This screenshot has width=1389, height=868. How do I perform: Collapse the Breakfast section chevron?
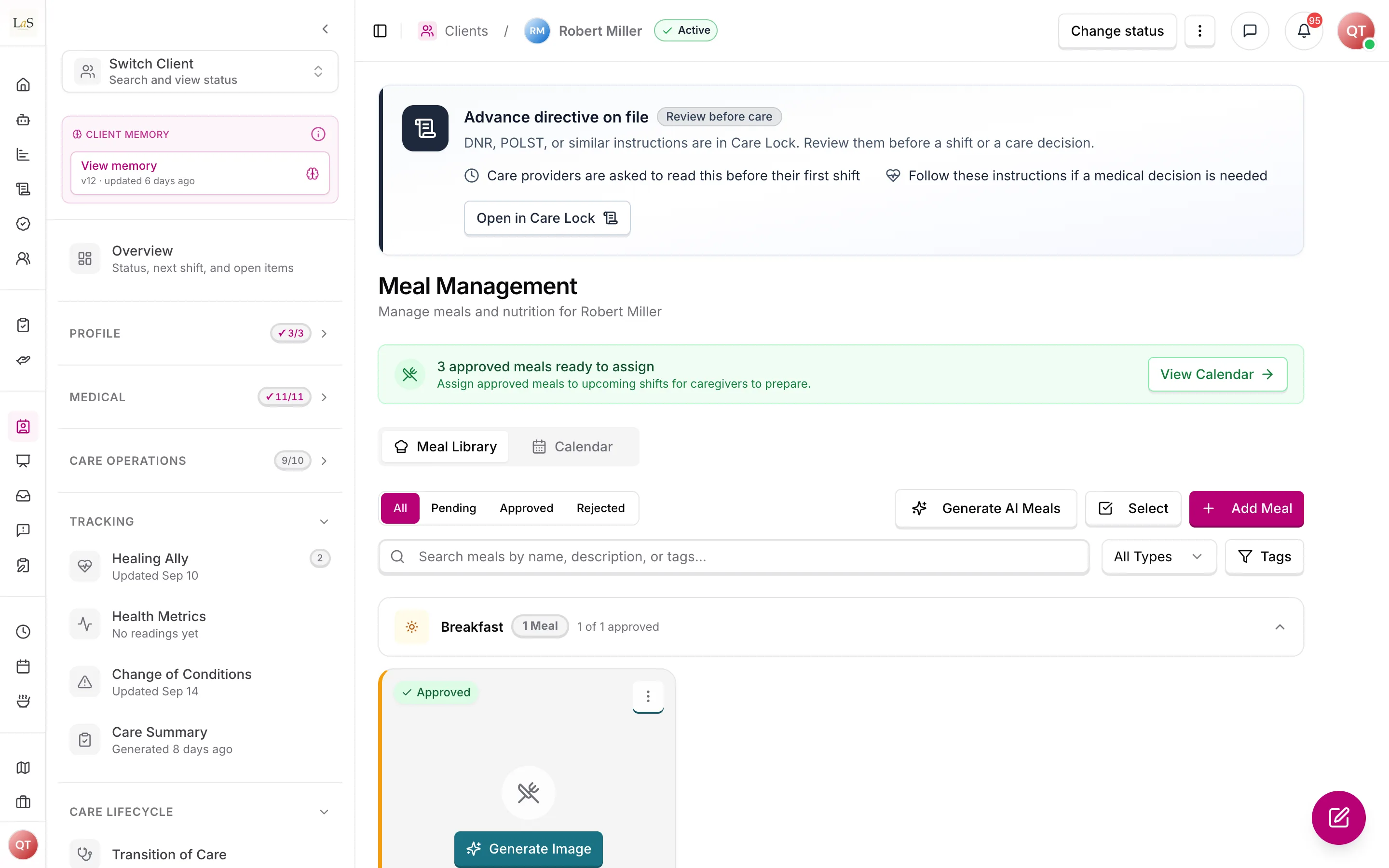[1280, 627]
